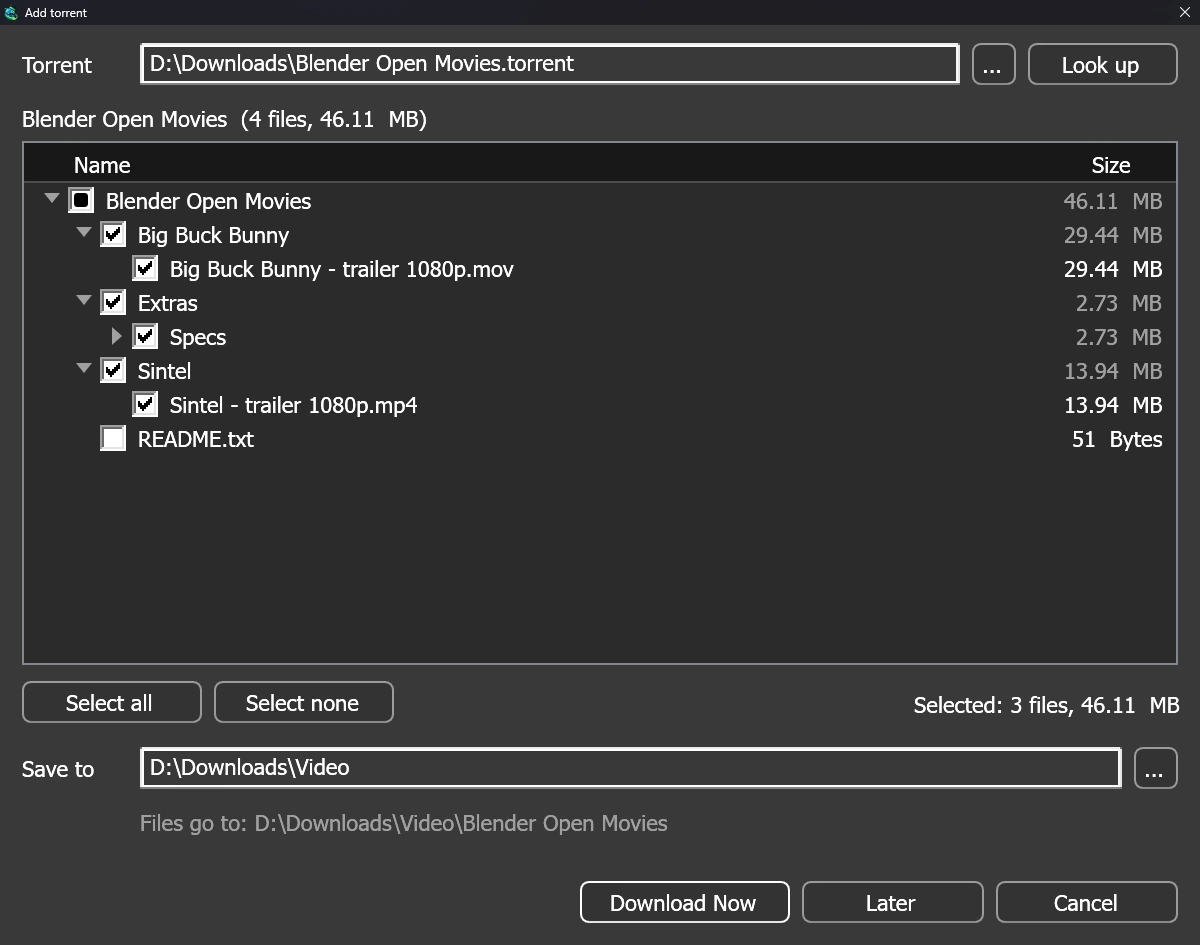Click the 2.73 MB size of Specs
This screenshot has width=1200, height=945.
tap(1119, 337)
